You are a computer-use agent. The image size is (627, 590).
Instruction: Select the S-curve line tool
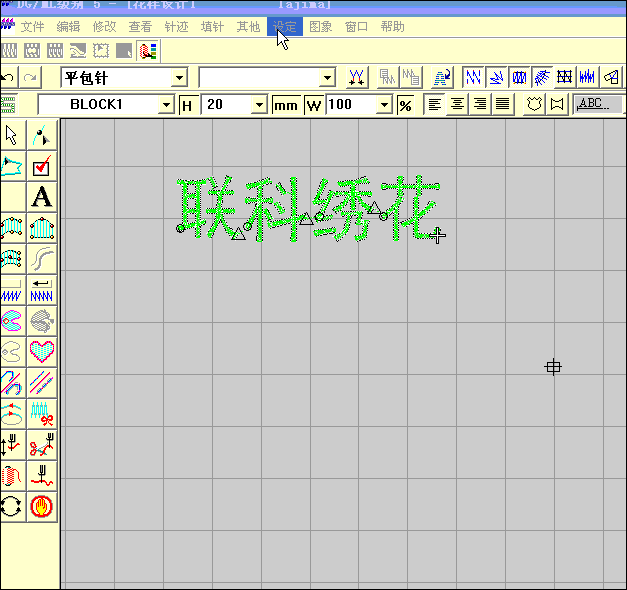tap(42, 259)
